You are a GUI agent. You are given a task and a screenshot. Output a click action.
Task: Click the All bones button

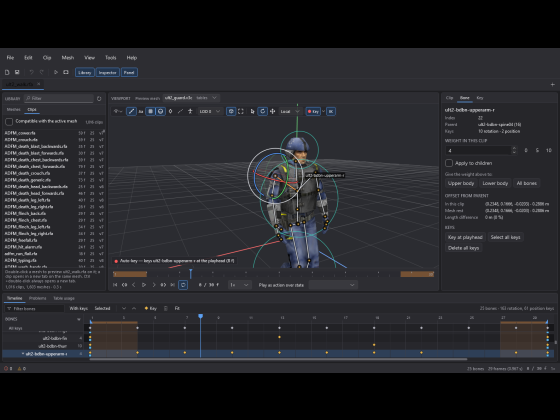point(527,183)
